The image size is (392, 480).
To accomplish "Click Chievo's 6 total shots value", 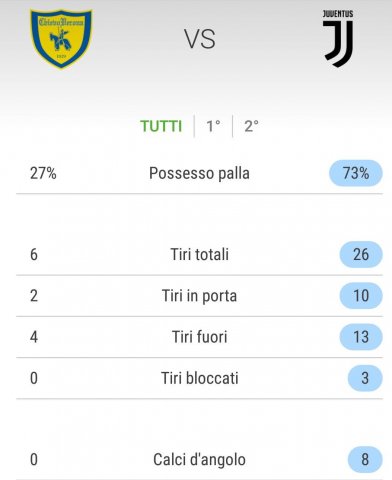I will [x=34, y=255].
